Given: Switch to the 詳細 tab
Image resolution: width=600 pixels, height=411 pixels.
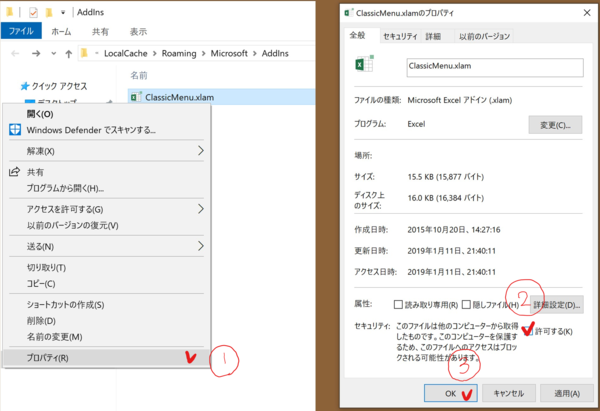Looking at the screenshot, I should tap(433, 36).
